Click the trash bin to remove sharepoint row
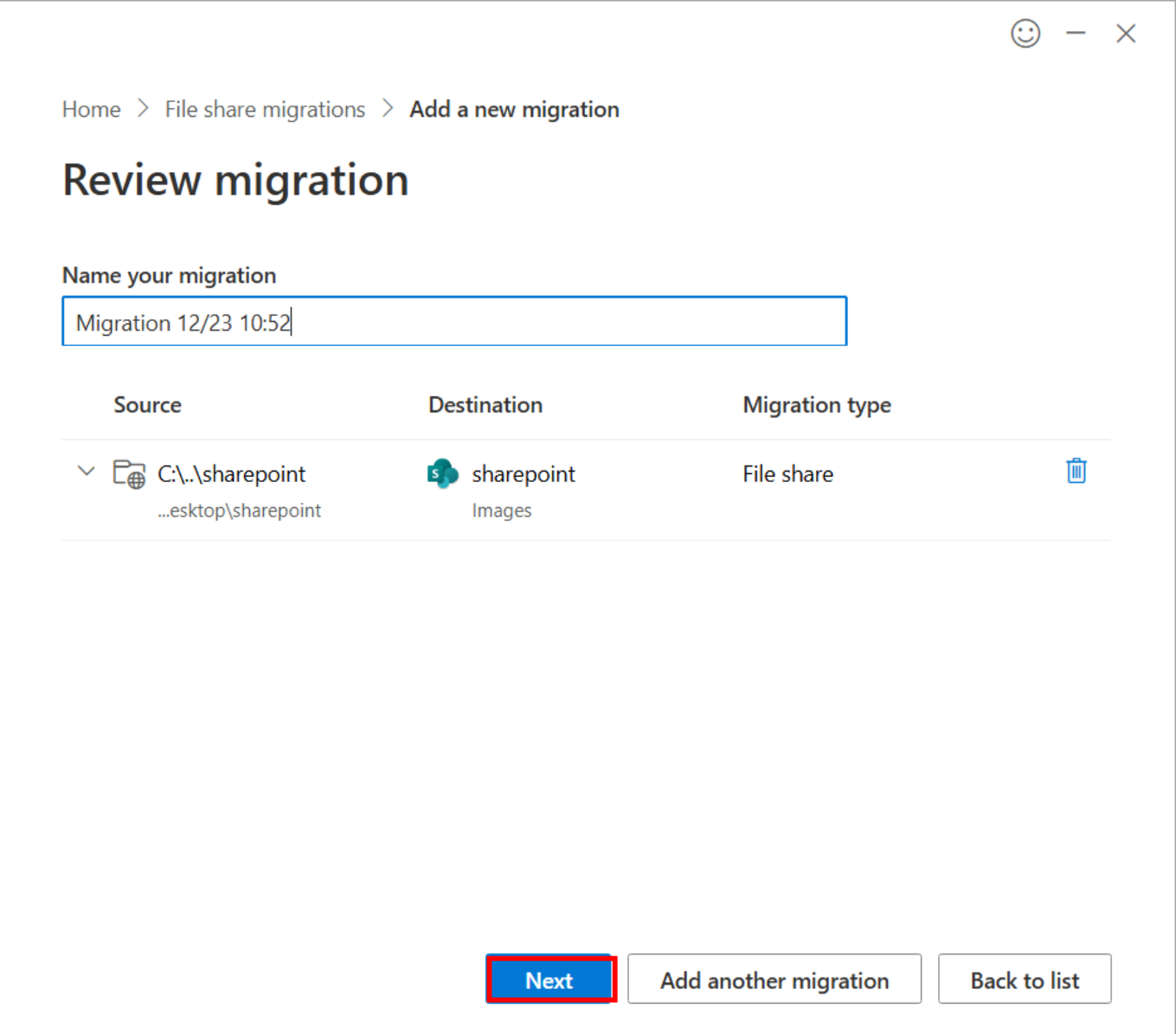1176x1034 pixels. point(1075,471)
